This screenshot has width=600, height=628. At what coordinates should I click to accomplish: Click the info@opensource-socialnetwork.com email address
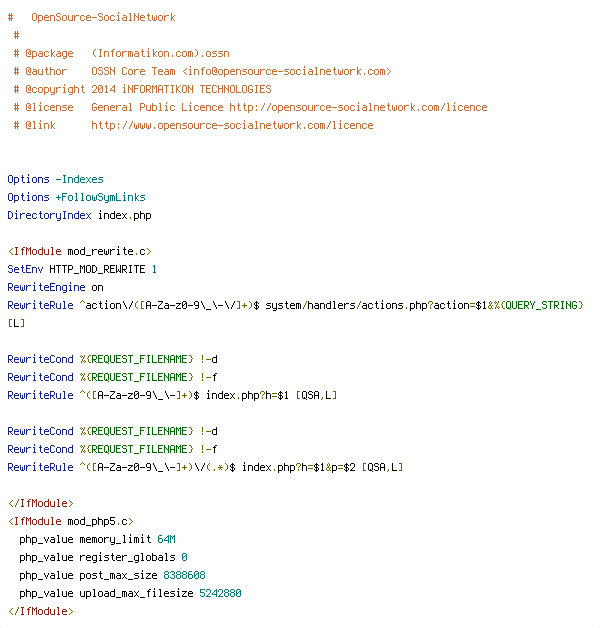pyautogui.click(x=287, y=71)
